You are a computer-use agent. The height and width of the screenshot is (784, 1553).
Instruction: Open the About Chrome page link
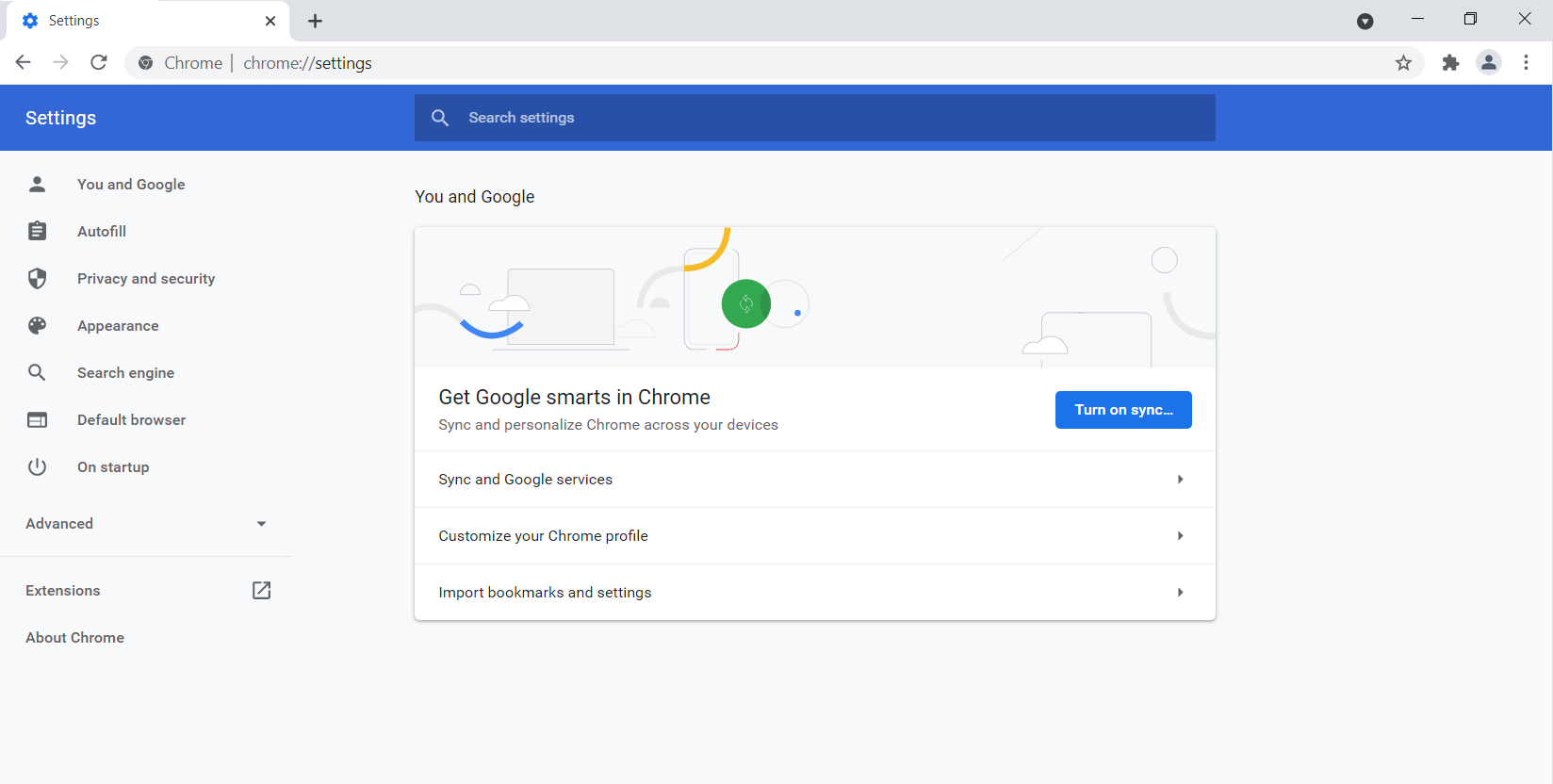click(x=75, y=638)
